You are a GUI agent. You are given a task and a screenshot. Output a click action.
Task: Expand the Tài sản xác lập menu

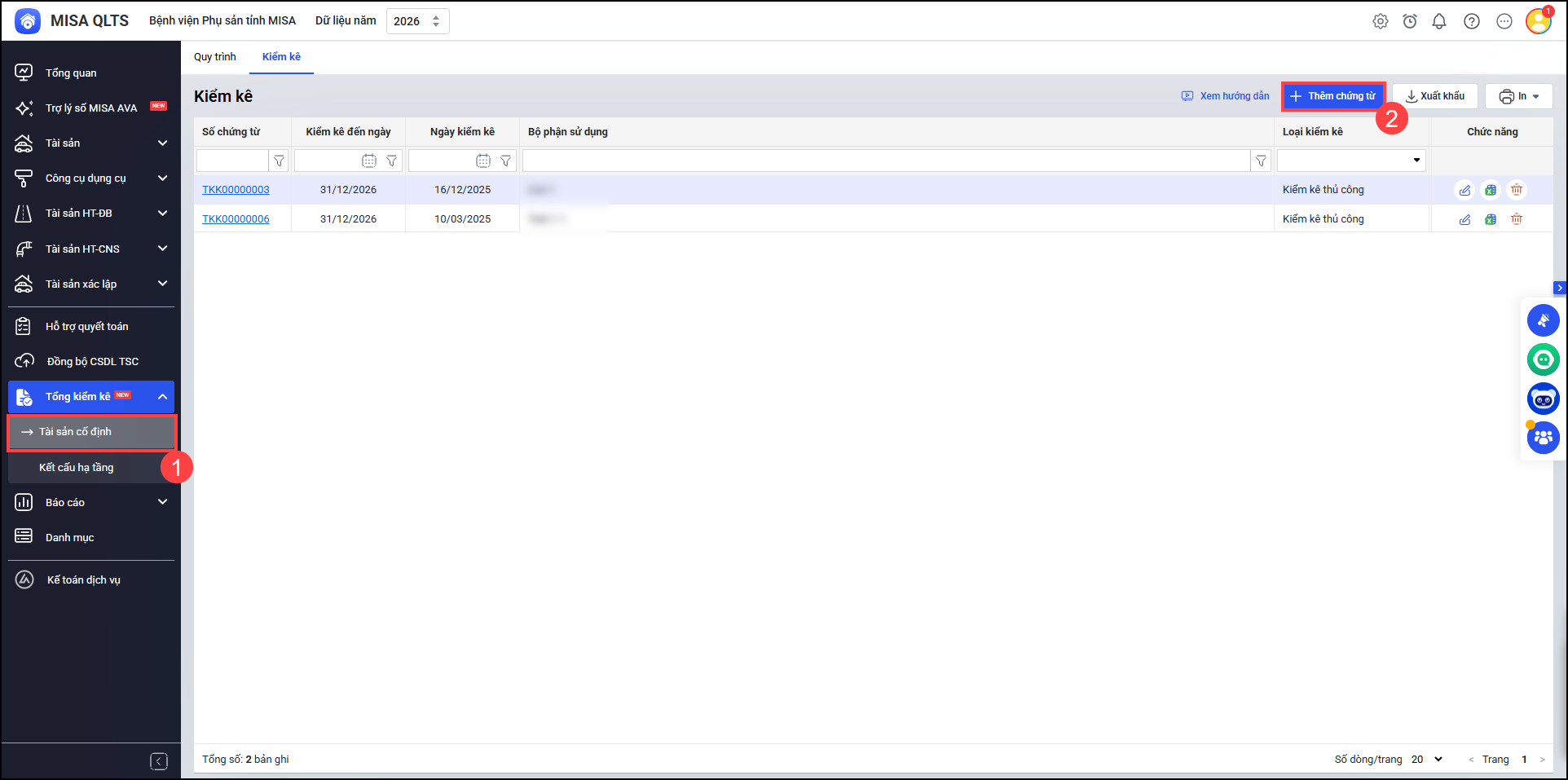point(163,284)
